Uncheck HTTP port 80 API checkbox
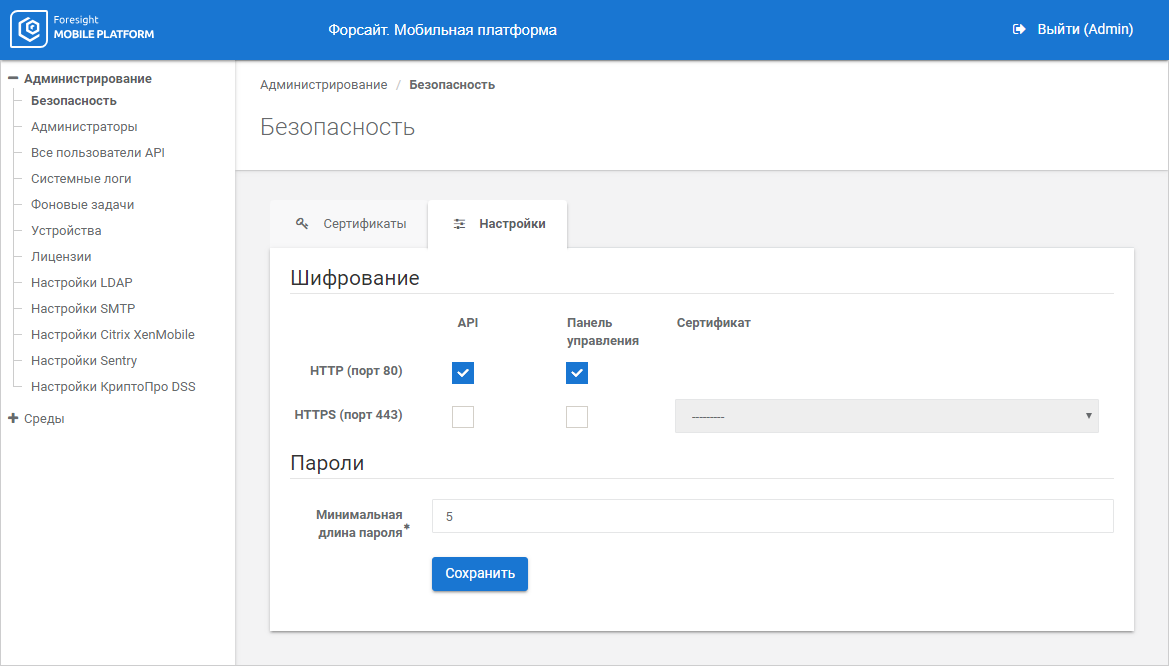 [x=463, y=373]
